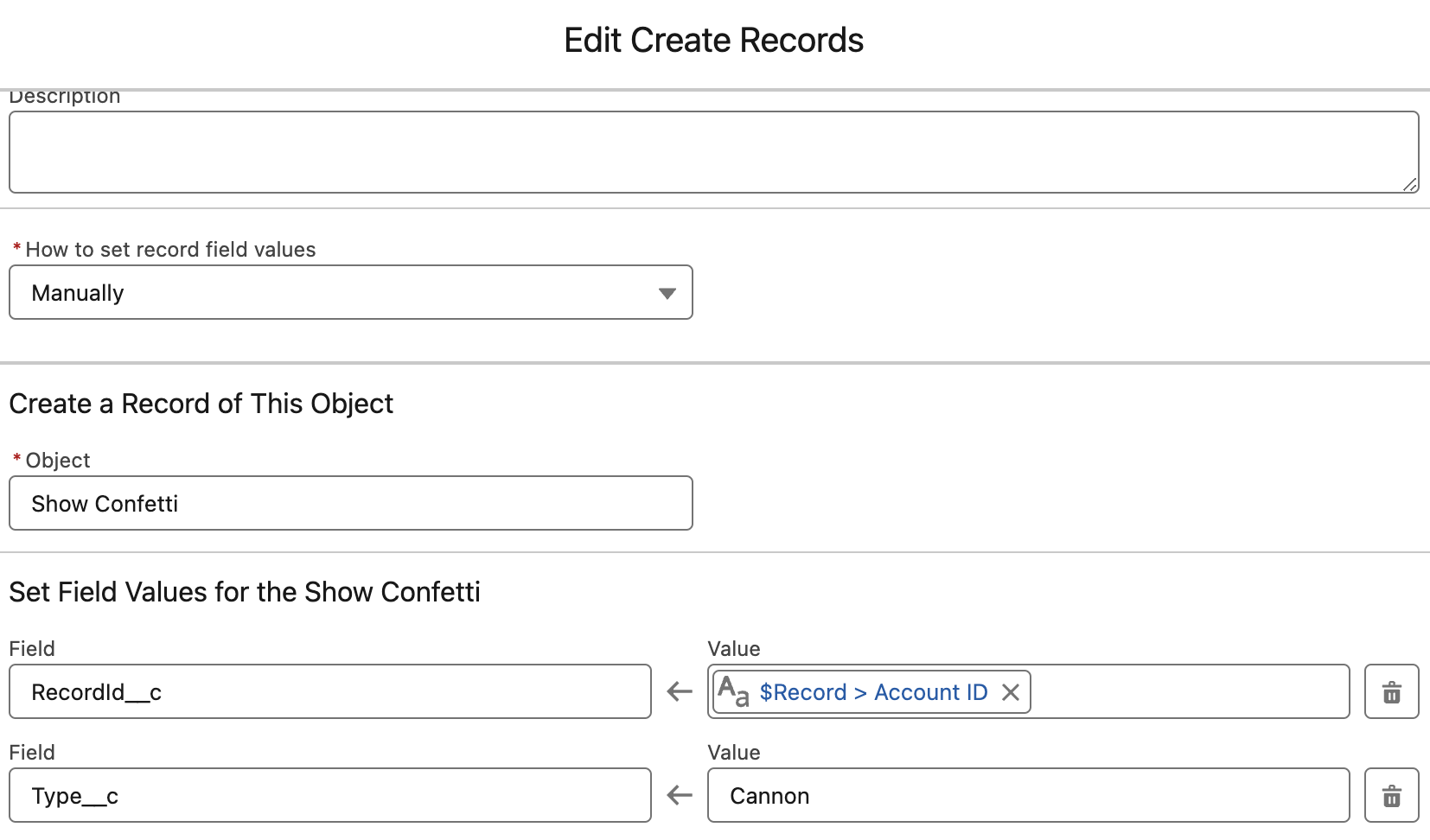Click the "Aa" text data type icon
The image size is (1430, 840).
pyautogui.click(x=732, y=691)
